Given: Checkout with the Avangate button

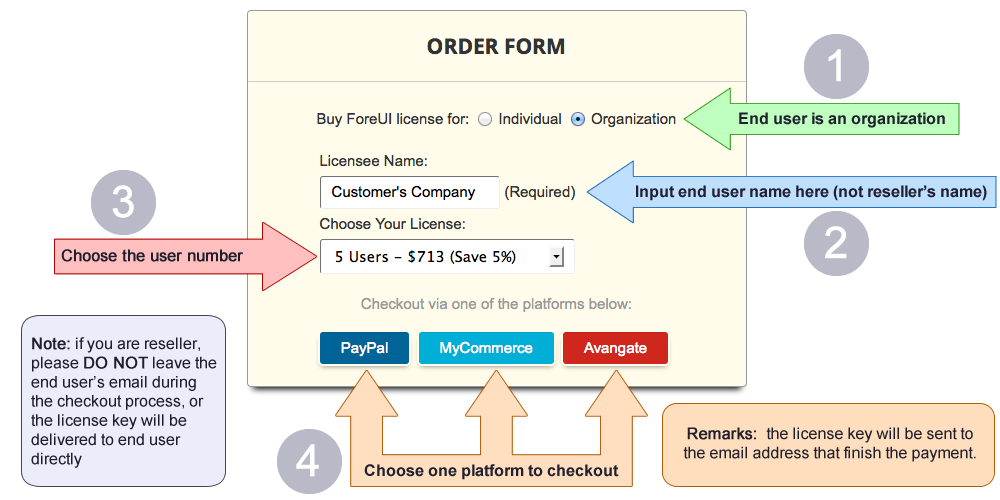Looking at the screenshot, I should point(615,349).
